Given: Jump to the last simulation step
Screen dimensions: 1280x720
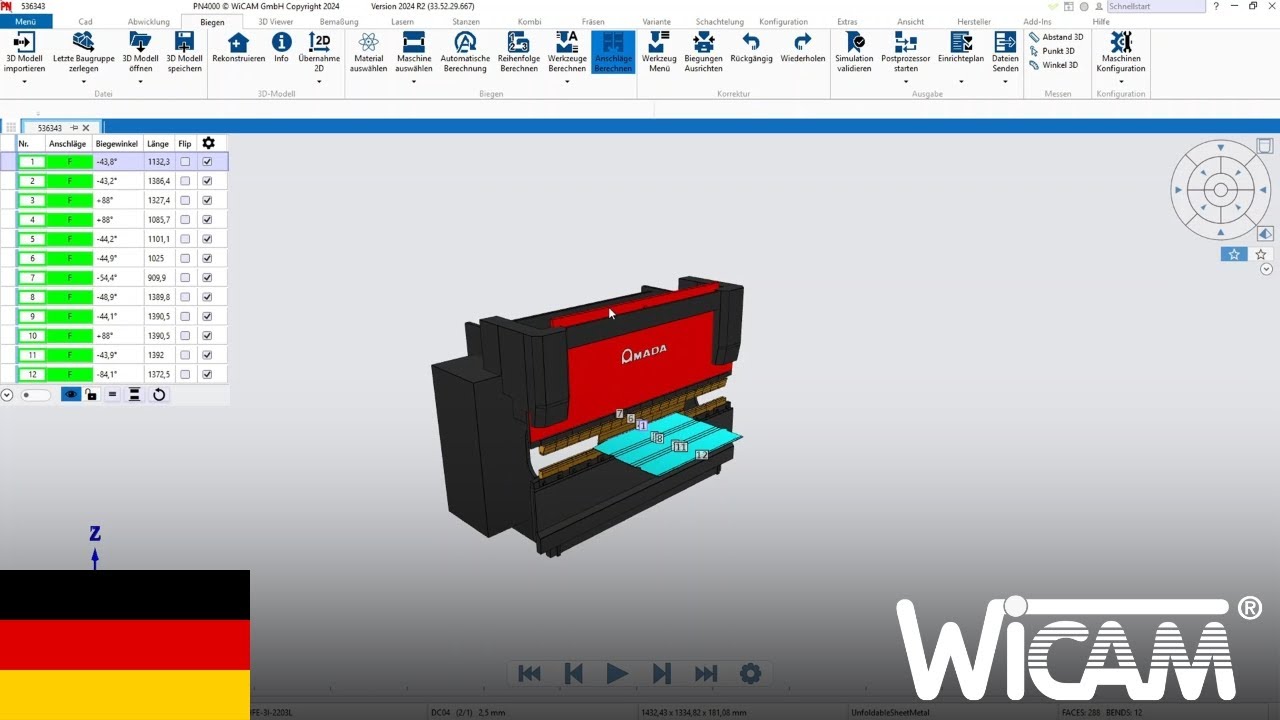Looking at the screenshot, I should [x=706, y=674].
